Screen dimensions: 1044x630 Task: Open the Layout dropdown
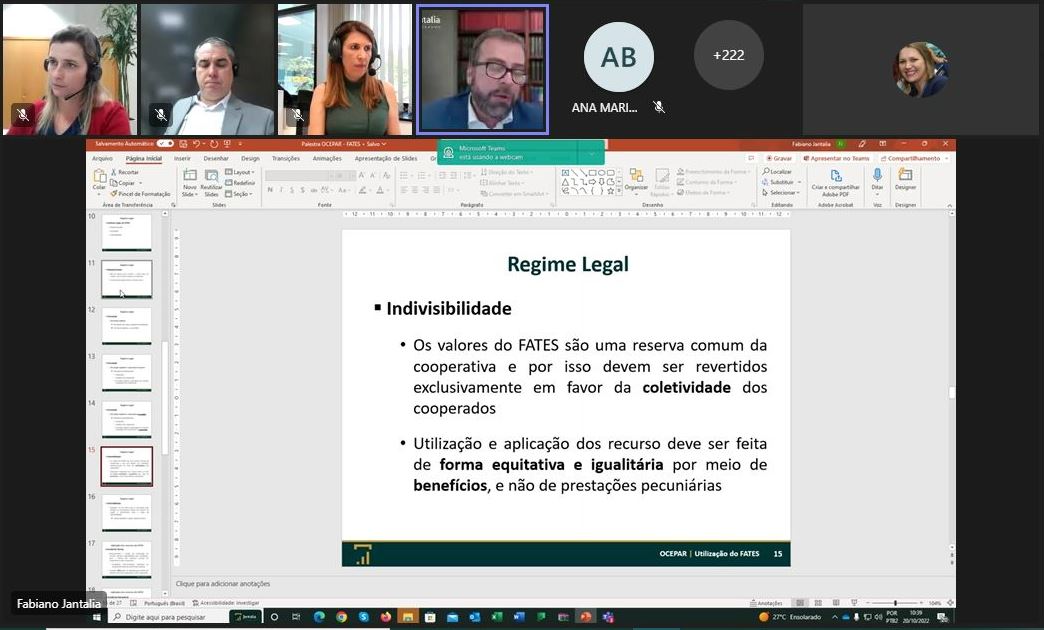coord(240,172)
